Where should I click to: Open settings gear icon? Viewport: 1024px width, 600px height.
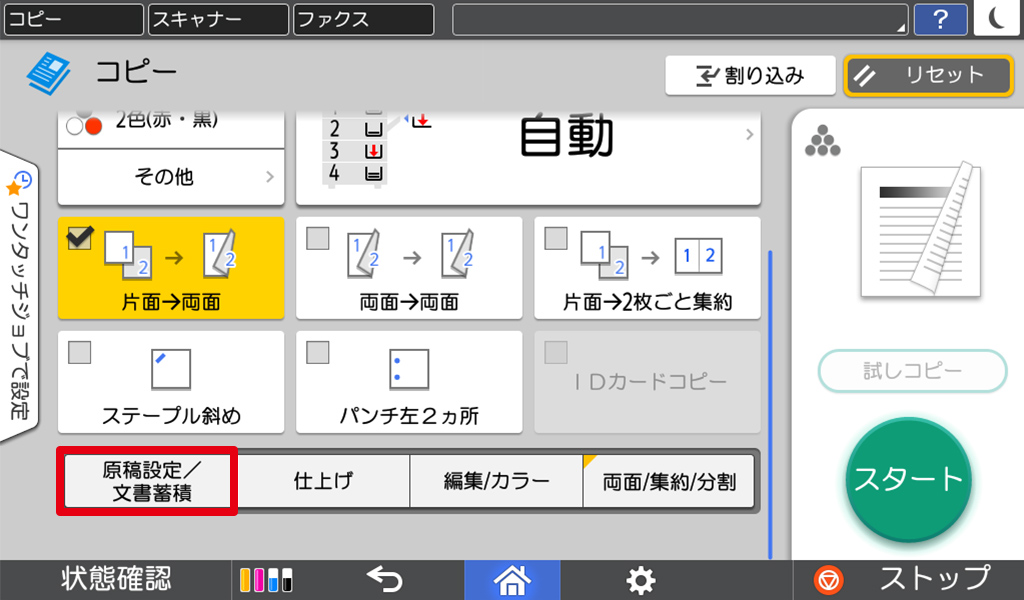[641, 580]
